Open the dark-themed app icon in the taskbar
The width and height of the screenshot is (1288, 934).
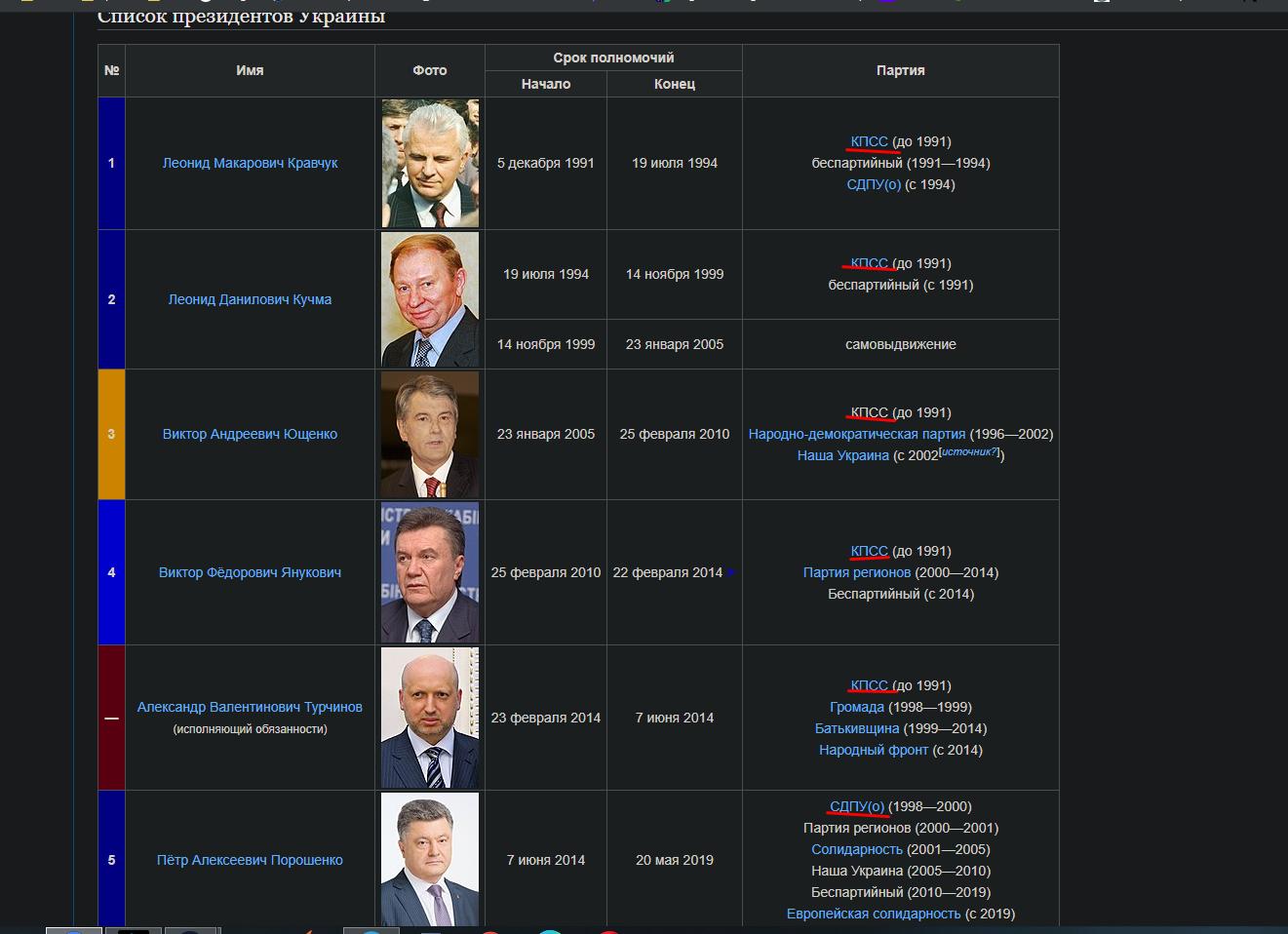pos(135,931)
